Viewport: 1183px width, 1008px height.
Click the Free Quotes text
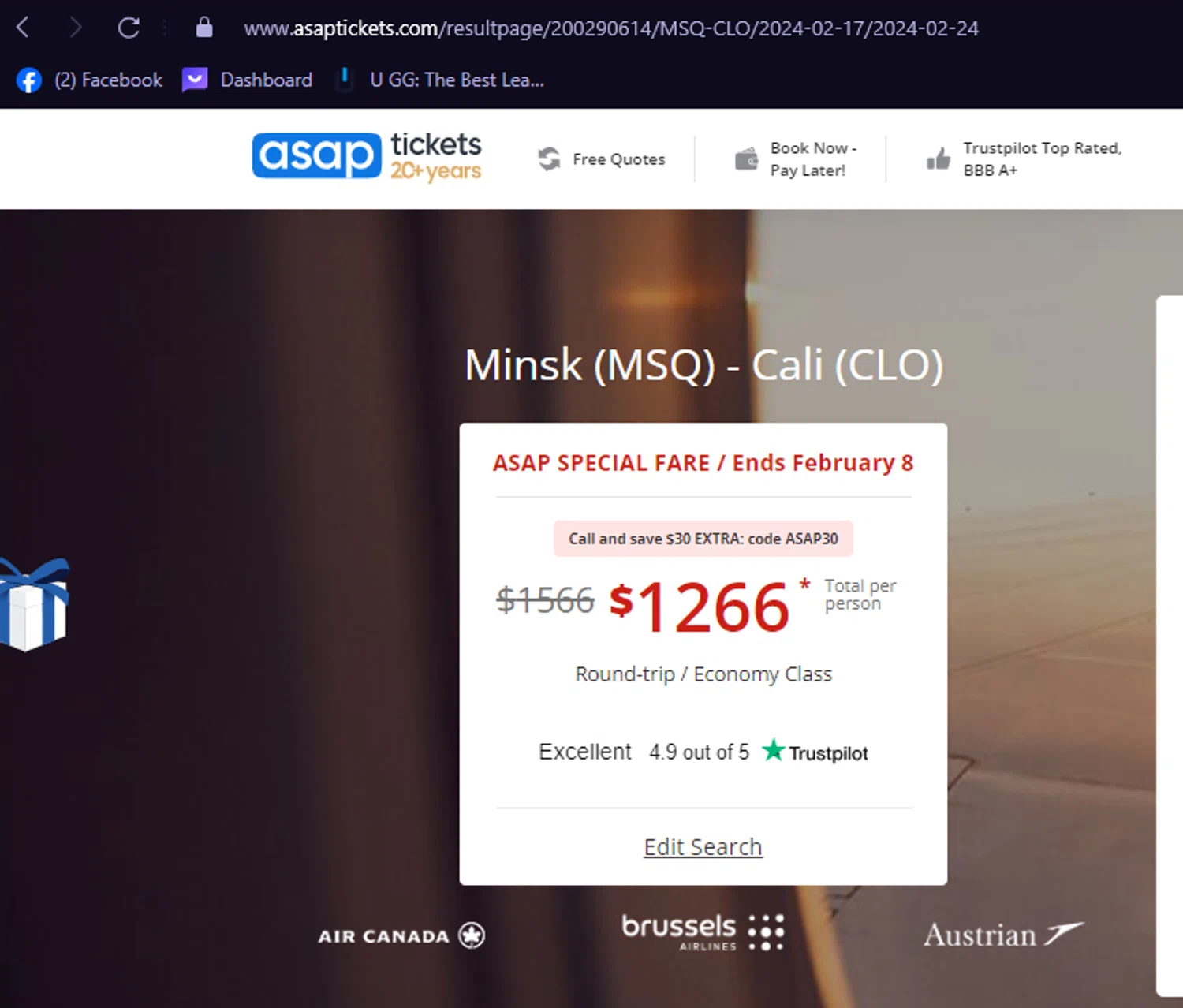click(x=619, y=159)
